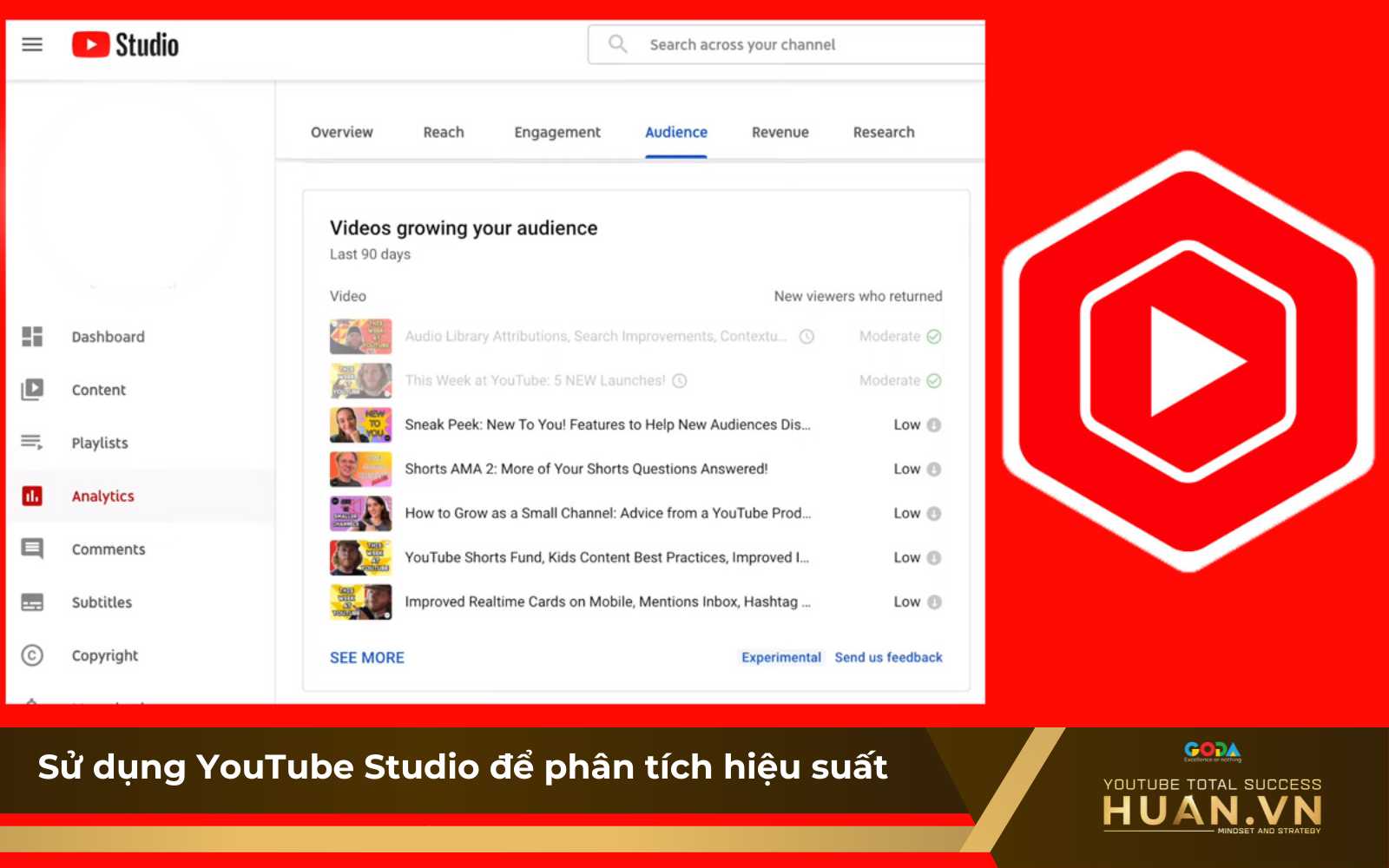Click the Copyright circle icon

32,655
